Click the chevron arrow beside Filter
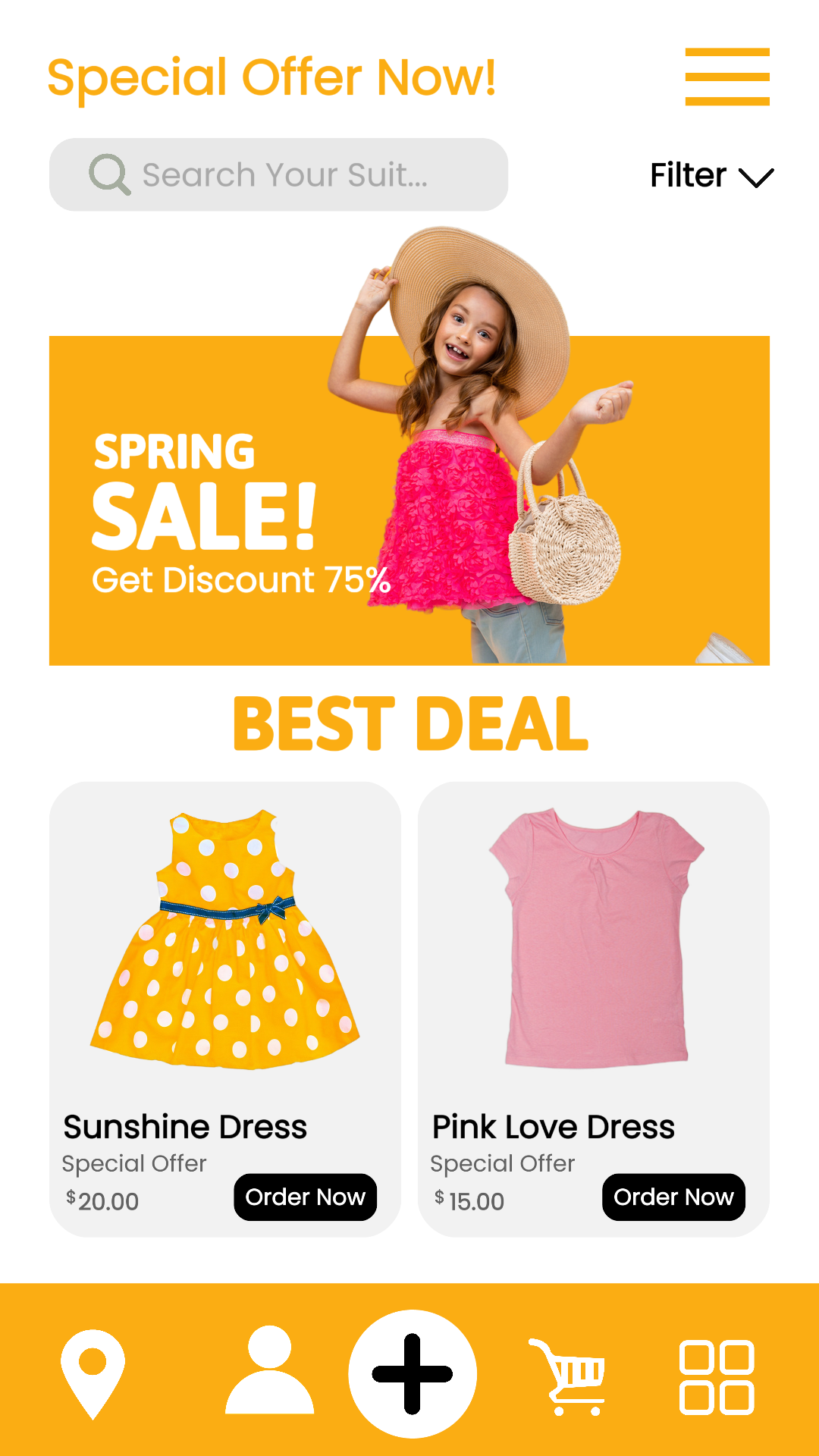This screenshot has width=819, height=1456. [x=756, y=178]
